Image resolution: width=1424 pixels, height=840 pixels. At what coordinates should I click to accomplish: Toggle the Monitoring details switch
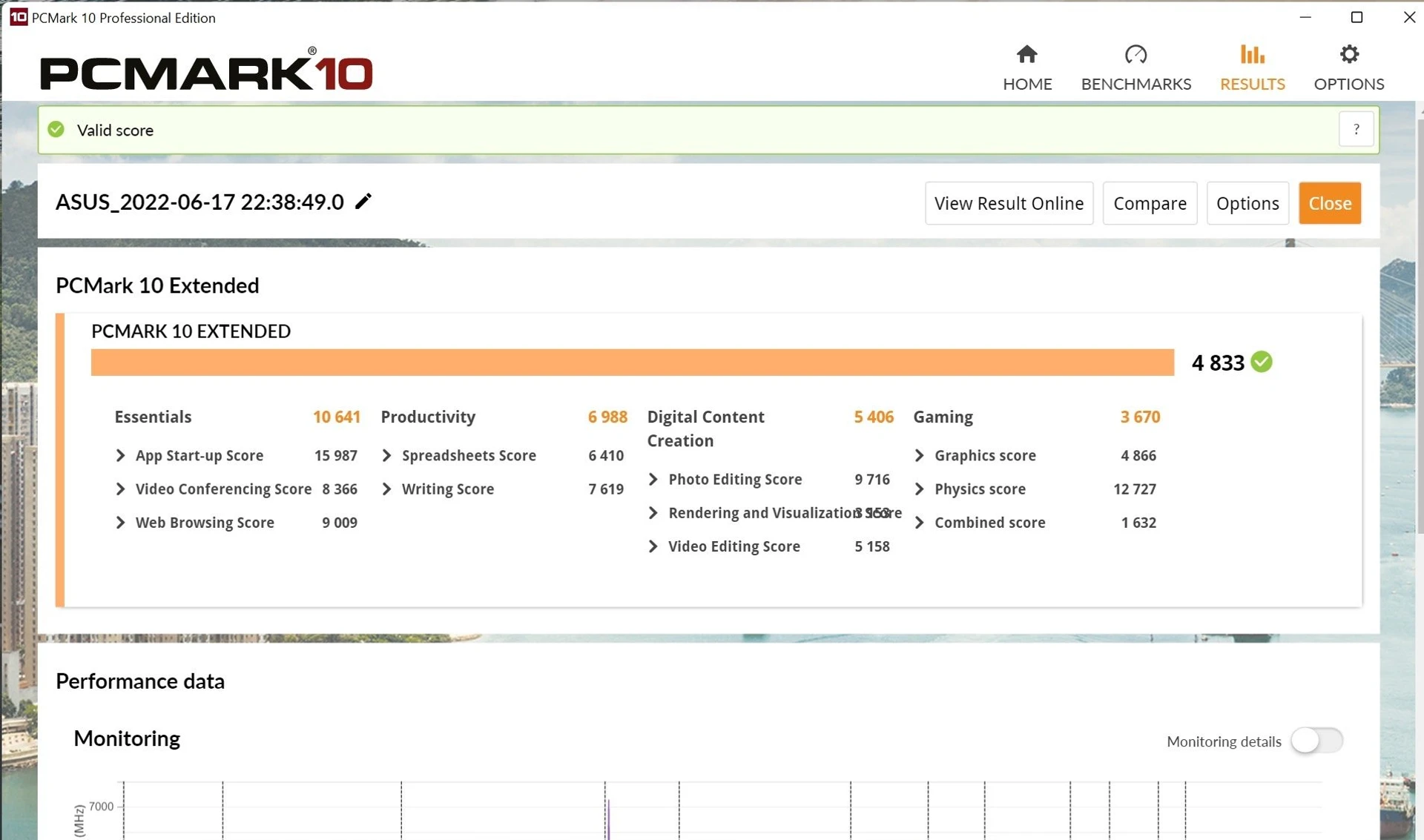tap(1316, 741)
